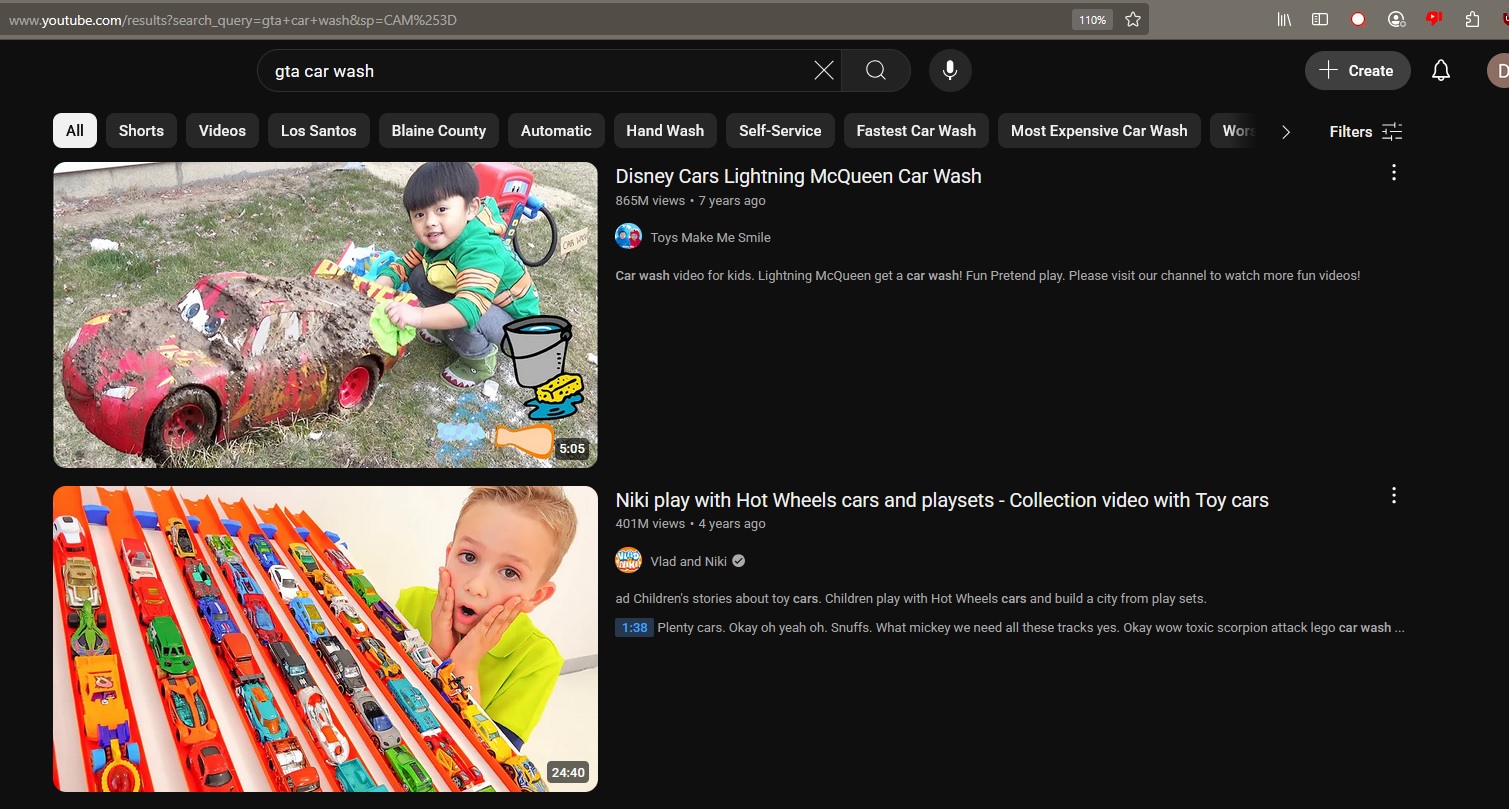Viewport: 1509px width, 809px height.
Task: Select the Los Santos filter chip
Action: click(319, 131)
